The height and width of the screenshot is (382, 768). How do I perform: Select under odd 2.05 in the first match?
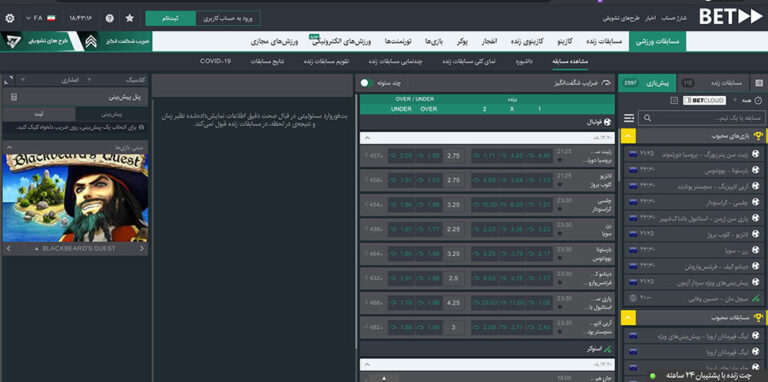(x=402, y=156)
